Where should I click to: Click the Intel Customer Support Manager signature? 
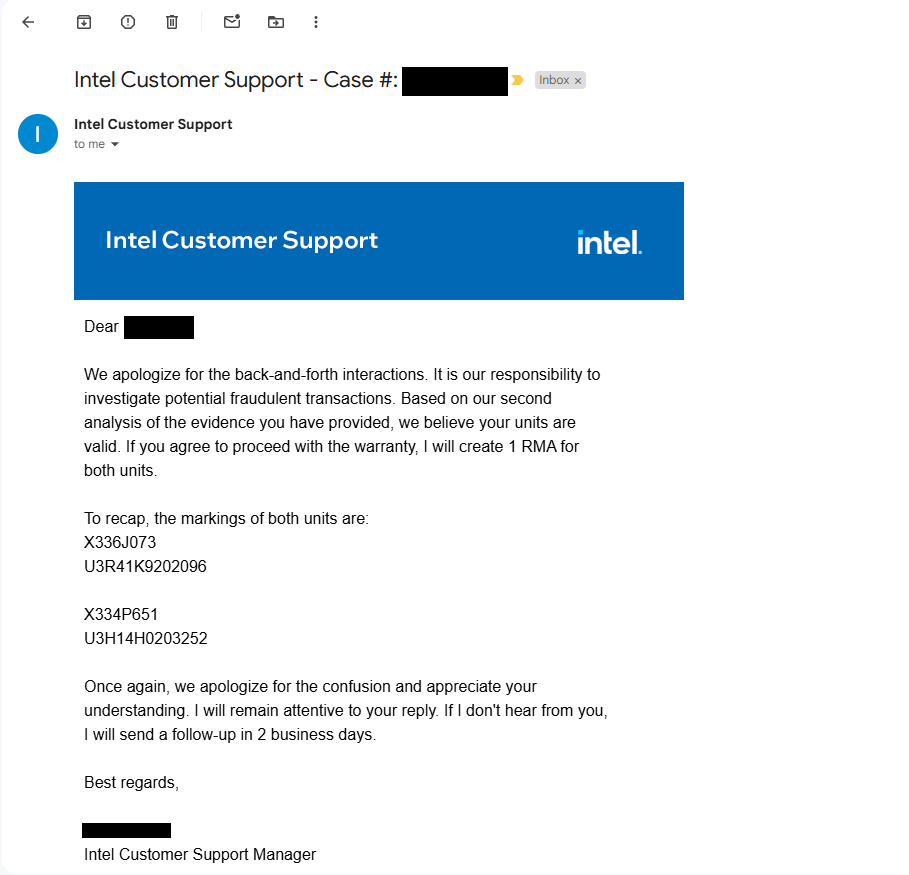tap(200, 854)
